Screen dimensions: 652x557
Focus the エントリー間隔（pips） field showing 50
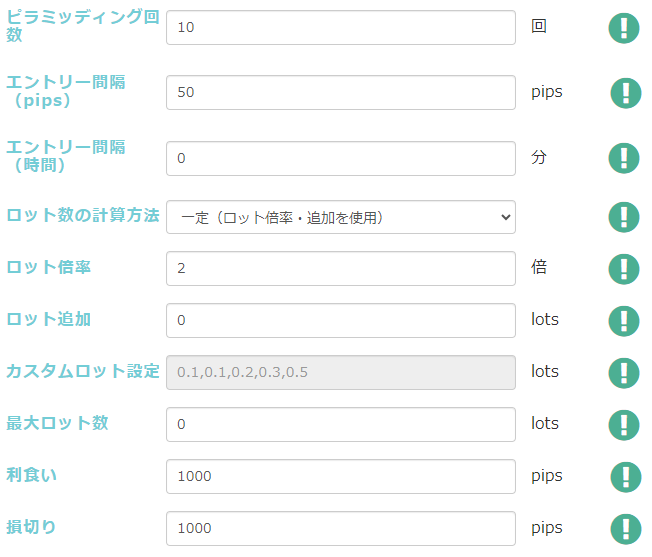tap(341, 92)
